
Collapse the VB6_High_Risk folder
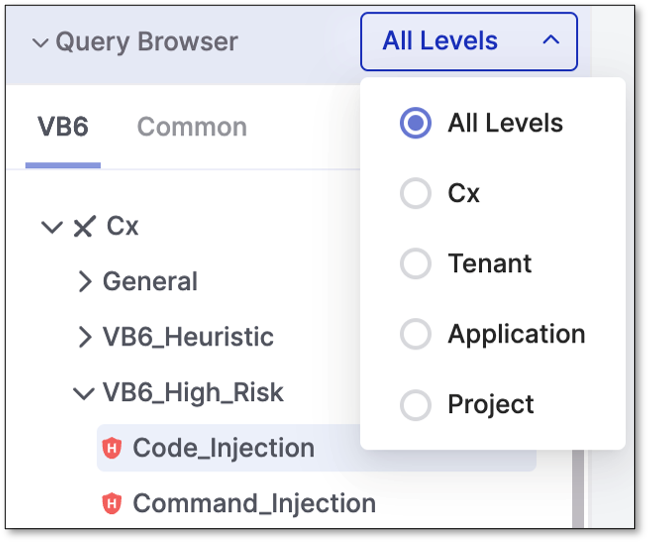point(83,393)
